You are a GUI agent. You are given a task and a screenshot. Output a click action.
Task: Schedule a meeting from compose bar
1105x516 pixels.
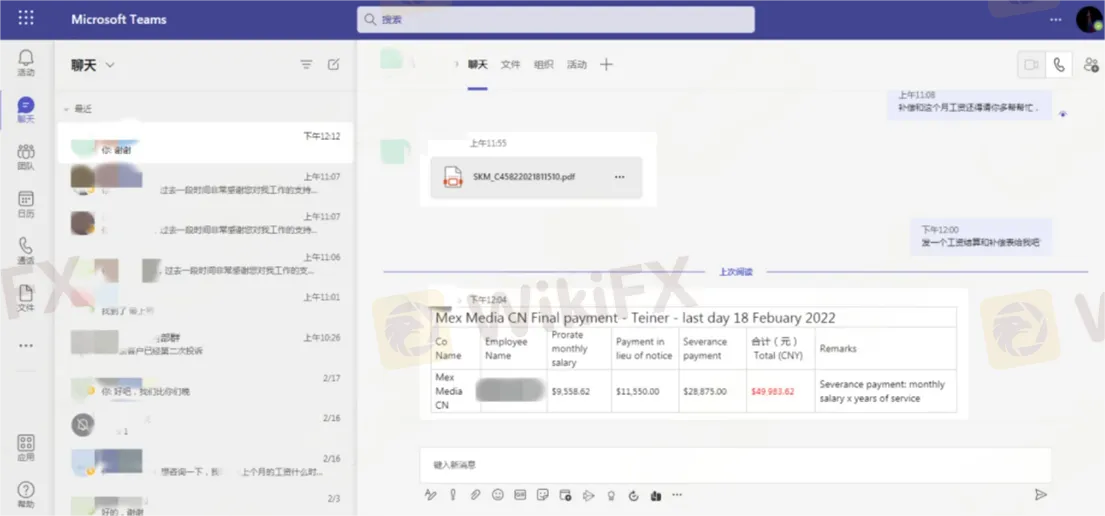[565, 495]
